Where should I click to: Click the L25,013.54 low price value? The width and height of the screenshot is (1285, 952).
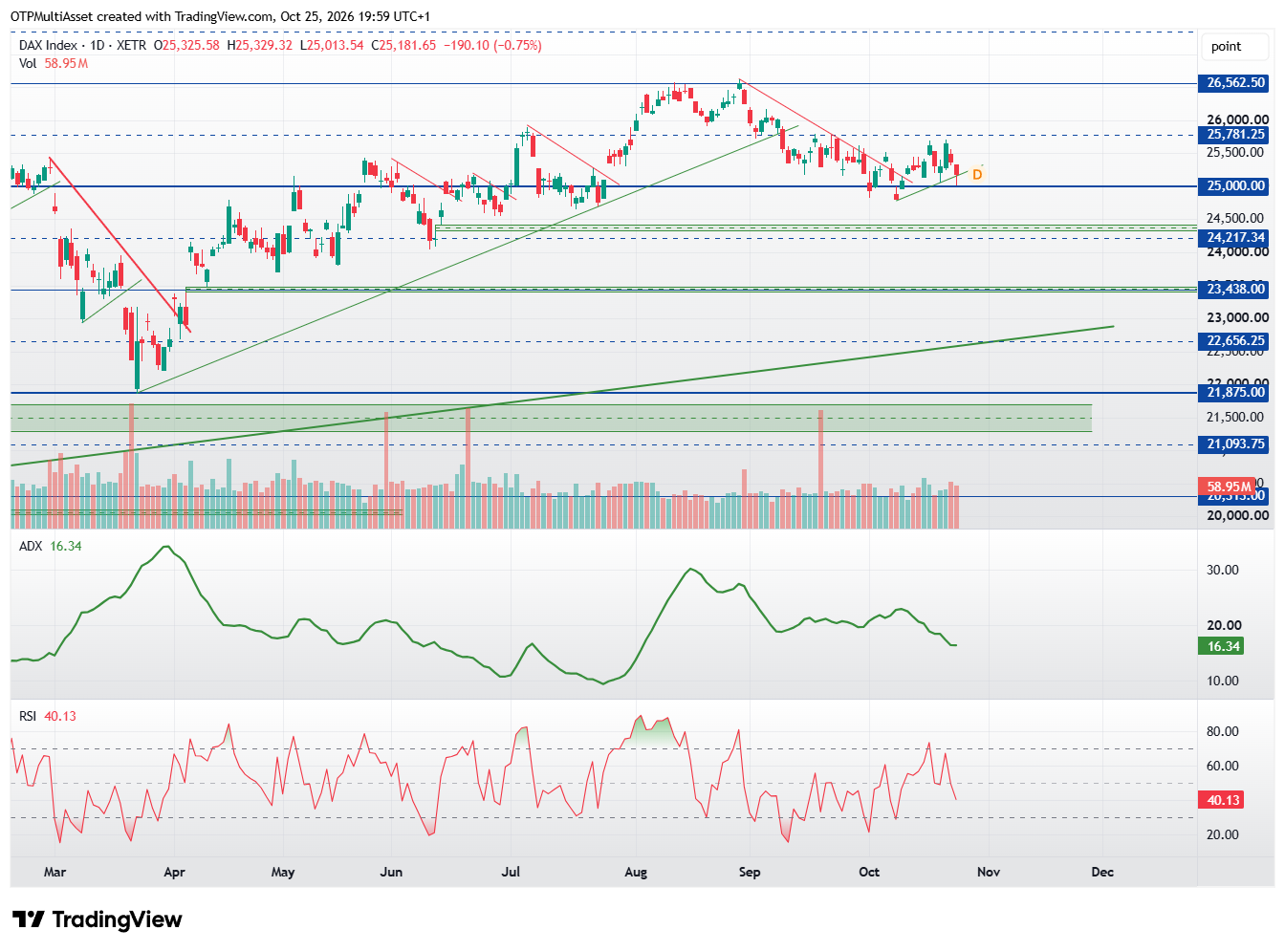(x=332, y=45)
